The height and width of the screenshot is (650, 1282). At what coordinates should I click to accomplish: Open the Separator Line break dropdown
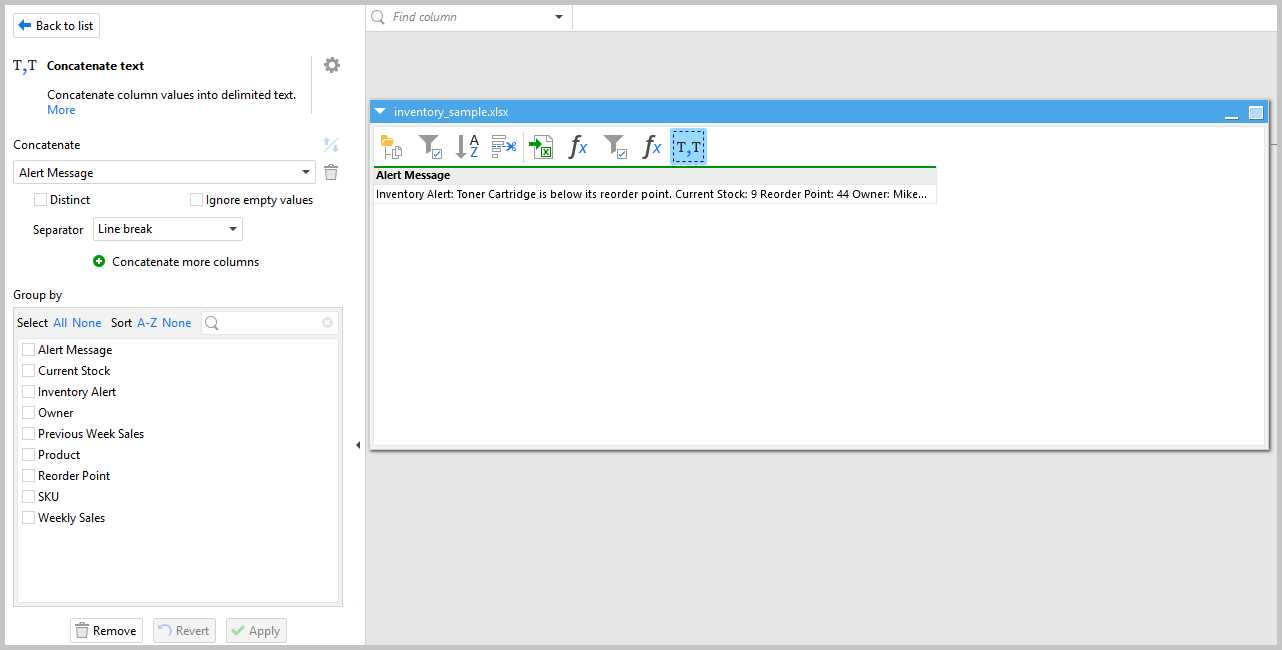tap(168, 229)
